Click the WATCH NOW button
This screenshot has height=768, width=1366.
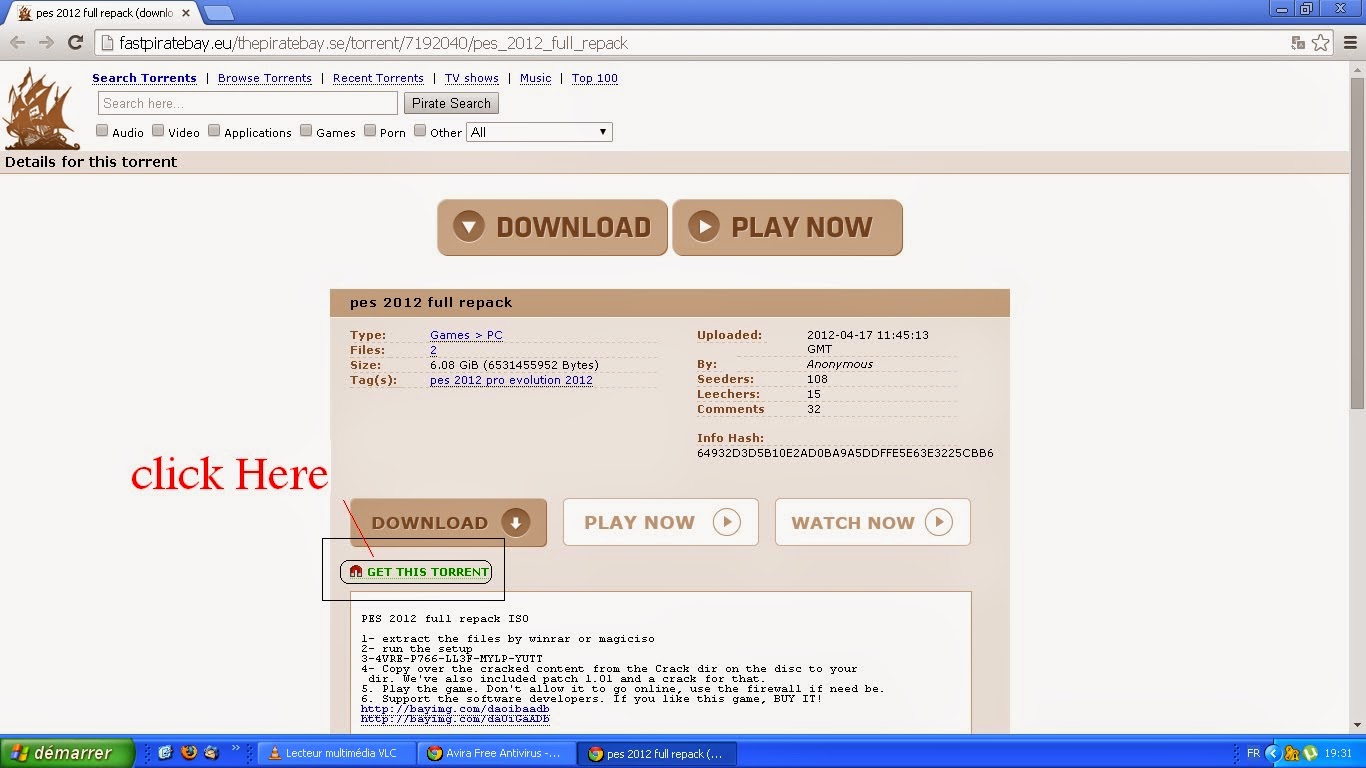(873, 522)
